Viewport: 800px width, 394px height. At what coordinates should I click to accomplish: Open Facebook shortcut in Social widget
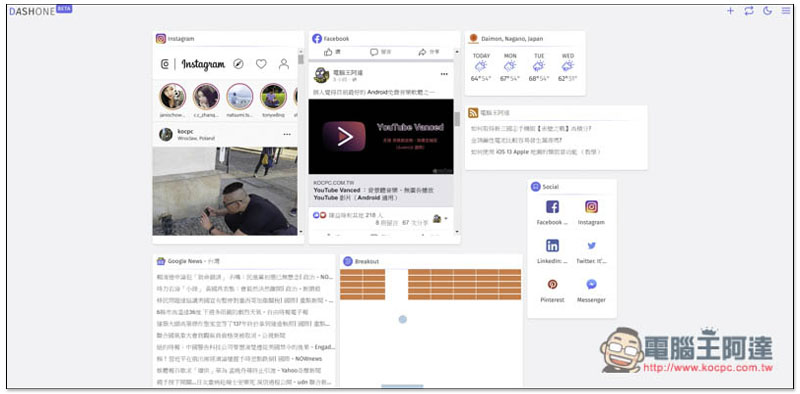point(552,212)
